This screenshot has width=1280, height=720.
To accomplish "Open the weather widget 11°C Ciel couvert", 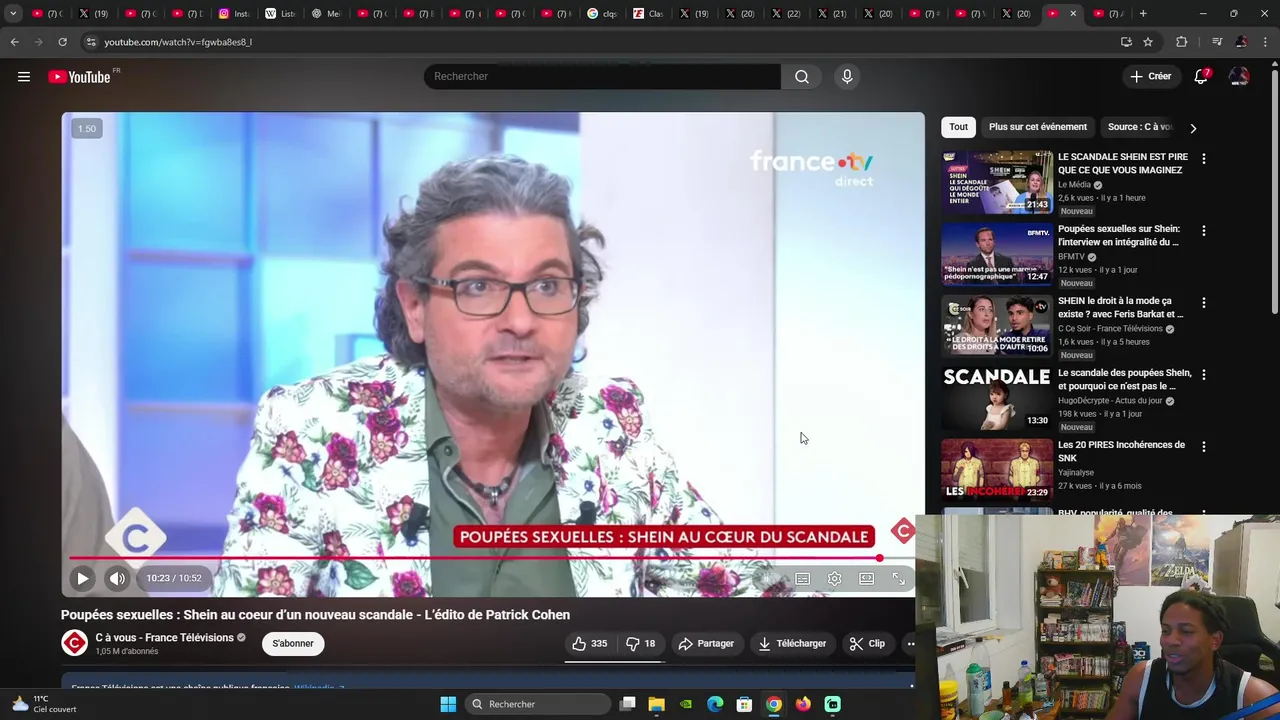I will (x=45, y=704).
